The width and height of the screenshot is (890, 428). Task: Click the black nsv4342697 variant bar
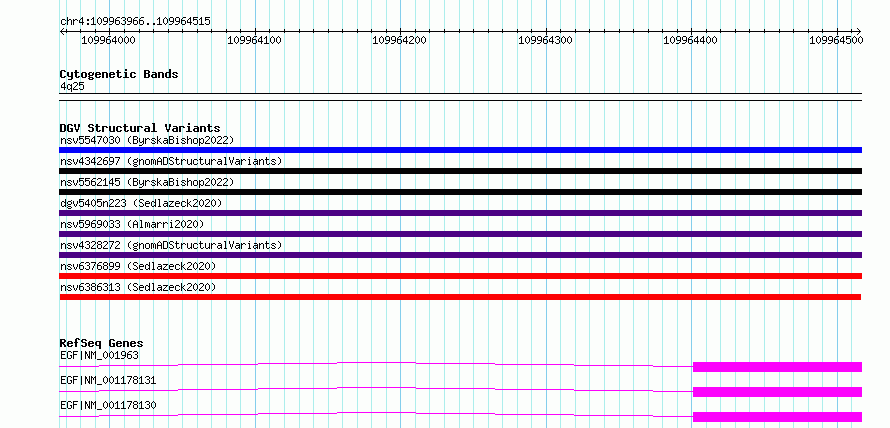click(x=460, y=171)
